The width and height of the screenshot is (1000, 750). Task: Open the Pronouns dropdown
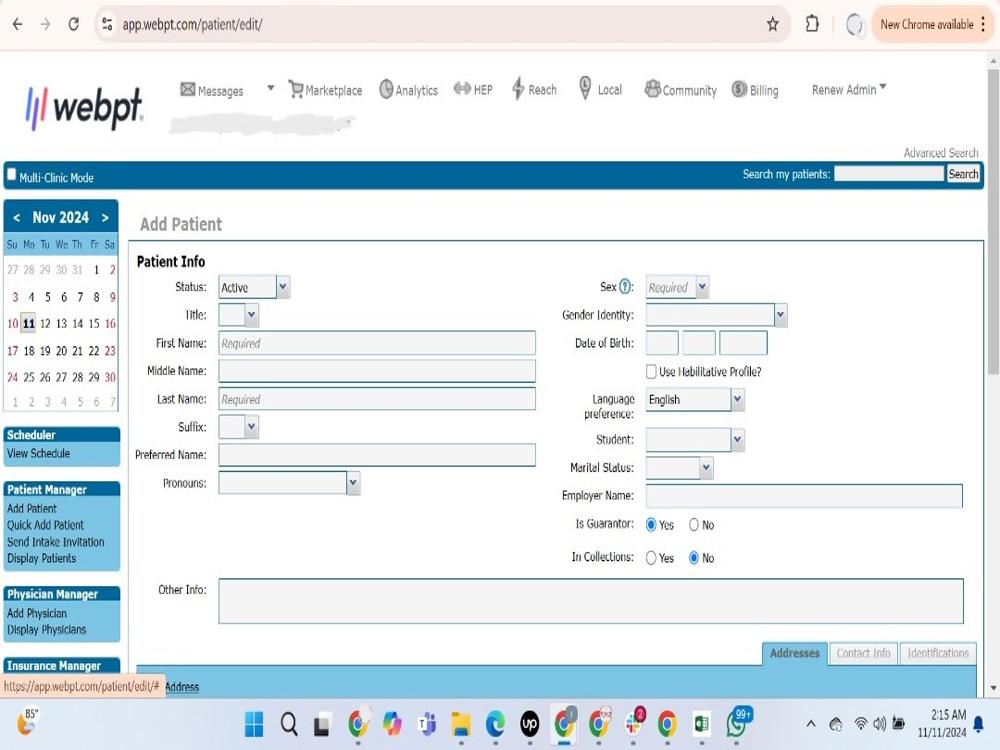pos(290,483)
